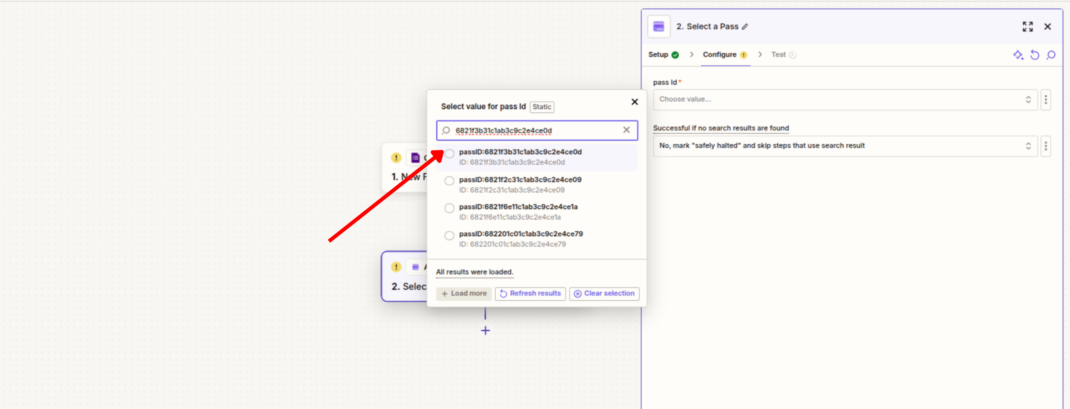1070x409 pixels.
Task: Close the Select a Pass side panel
Action: pos(1047,27)
